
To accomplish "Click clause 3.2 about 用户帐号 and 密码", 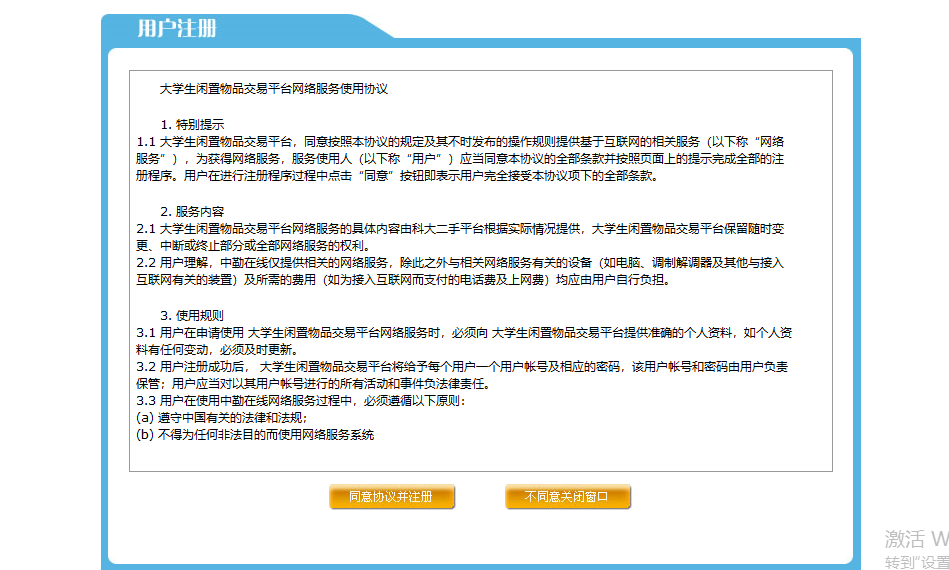I will (462, 375).
